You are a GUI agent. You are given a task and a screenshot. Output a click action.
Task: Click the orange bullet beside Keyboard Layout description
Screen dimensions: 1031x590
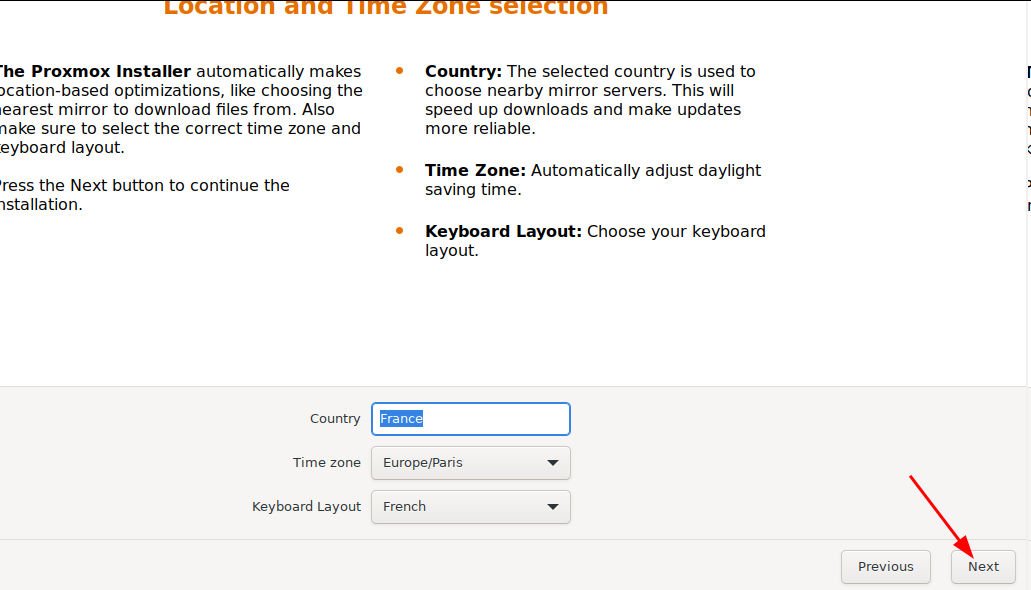[400, 231]
